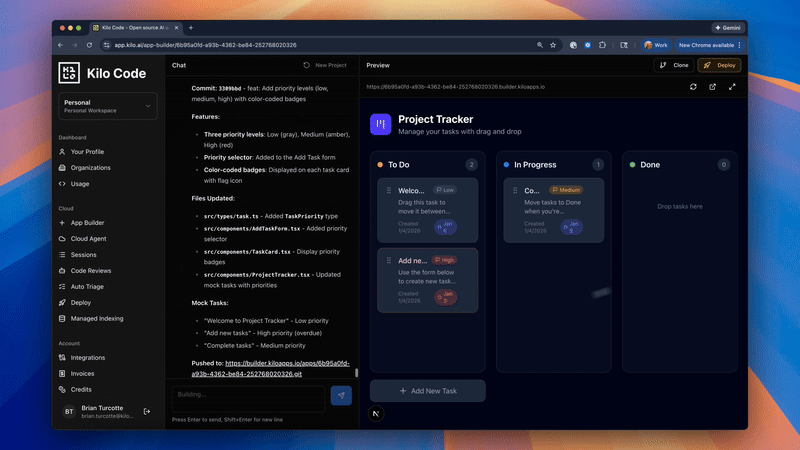
Task: Send the chat message
Action: 341,395
